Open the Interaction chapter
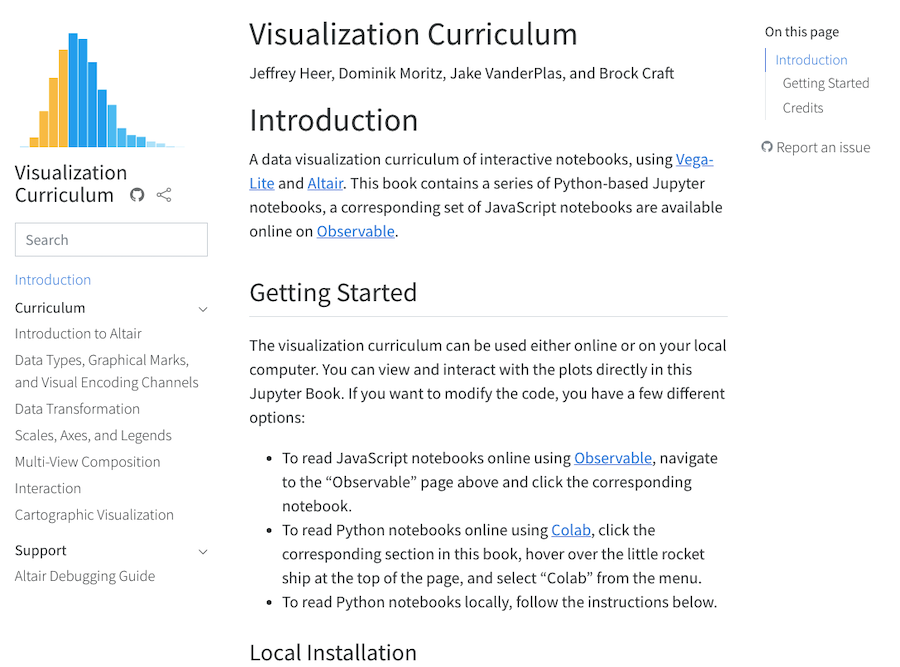 (48, 489)
